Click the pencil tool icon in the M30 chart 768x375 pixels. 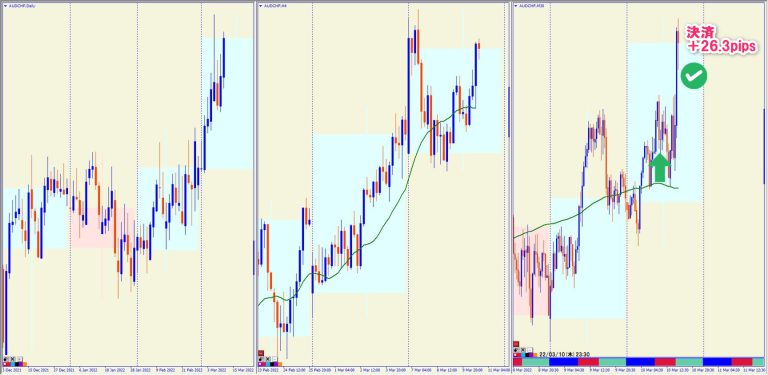click(515, 350)
